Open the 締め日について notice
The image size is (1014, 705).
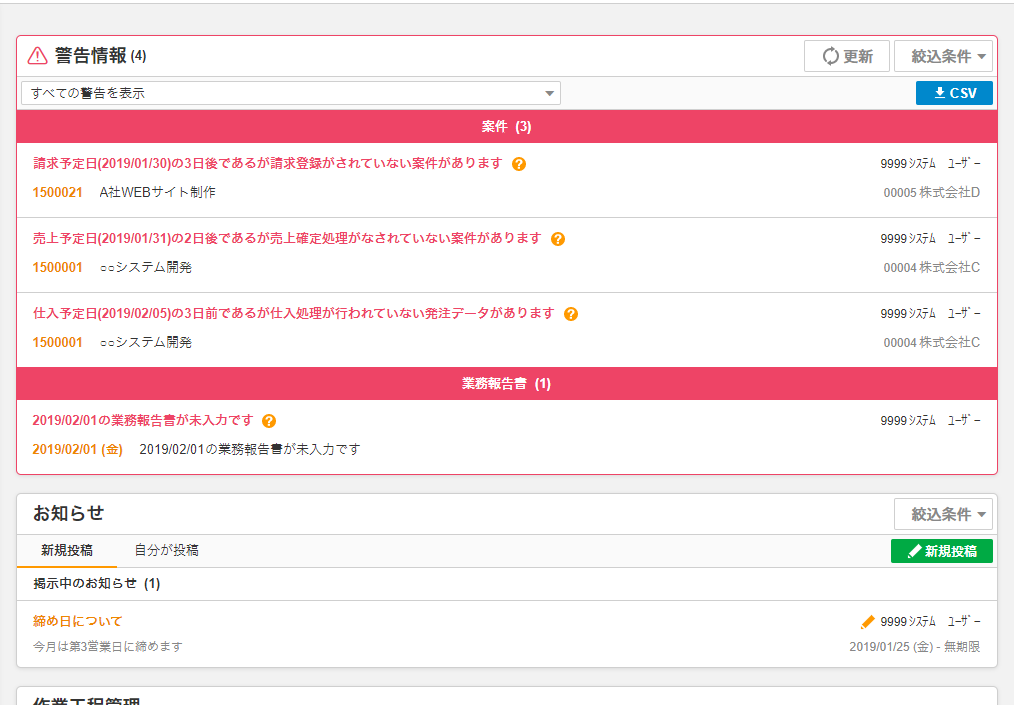click(x=78, y=621)
